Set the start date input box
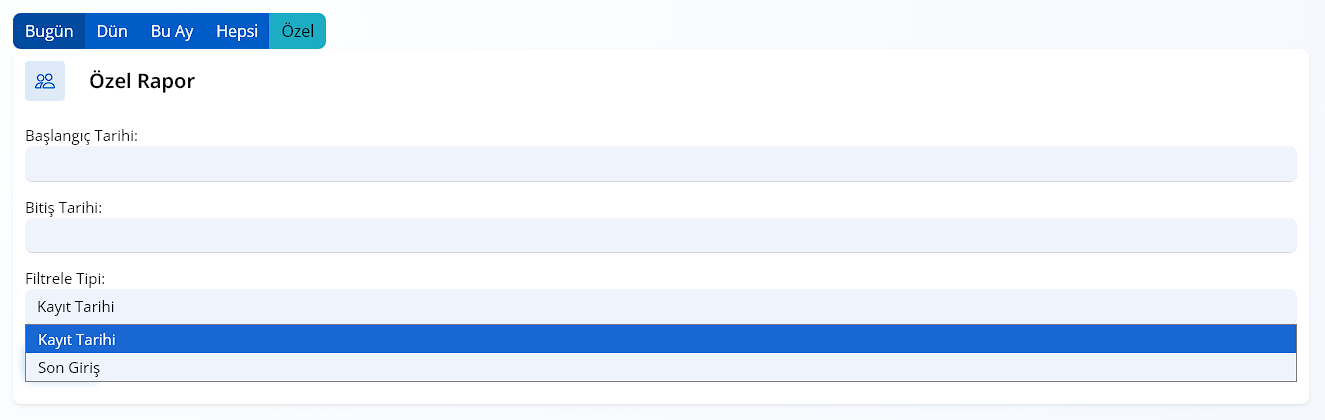 click(x=660, y=164)
